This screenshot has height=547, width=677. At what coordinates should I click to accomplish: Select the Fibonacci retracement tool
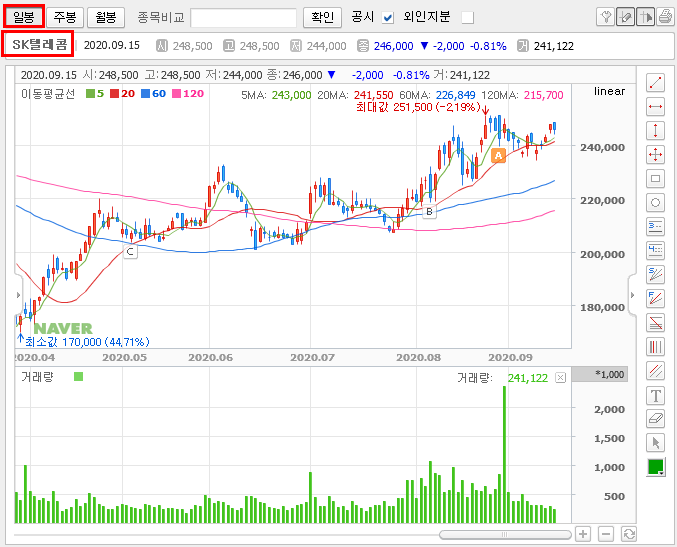point(655,323)
